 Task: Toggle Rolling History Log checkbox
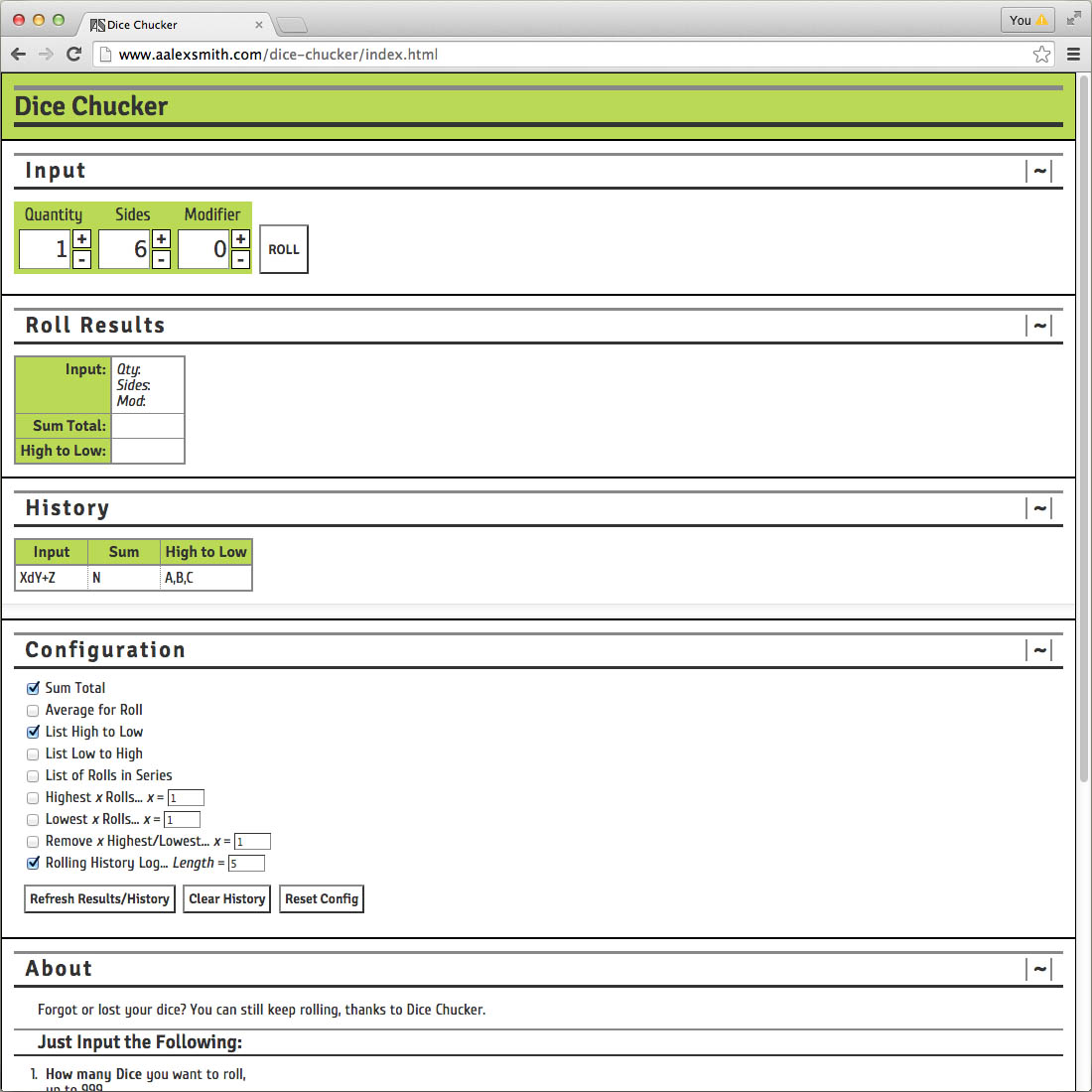pos(33,864)
